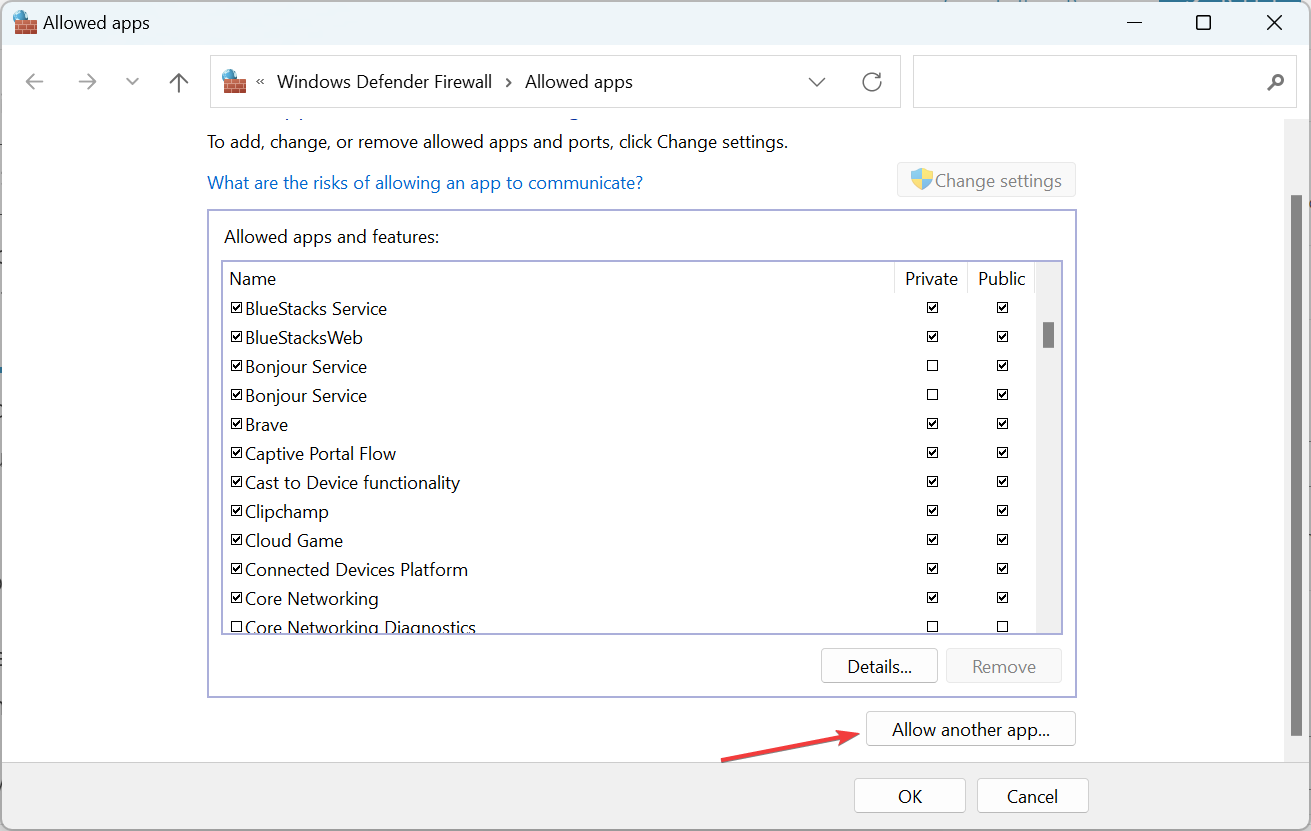Go up one level with Up arrow
This screenshot has width=1311, height=831.
tap(179, 82)
